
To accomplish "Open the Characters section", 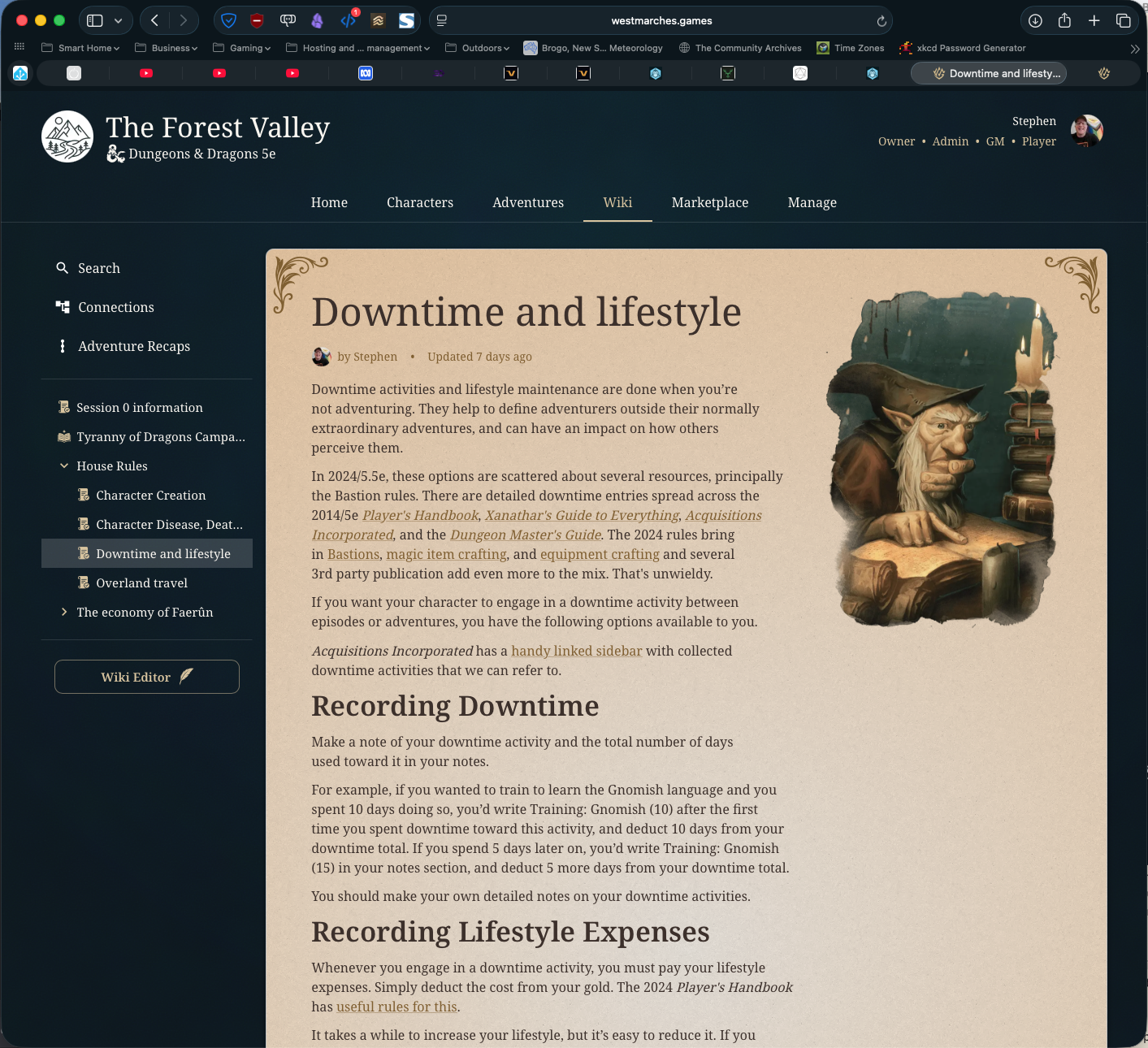I will [x=420, y=202].
